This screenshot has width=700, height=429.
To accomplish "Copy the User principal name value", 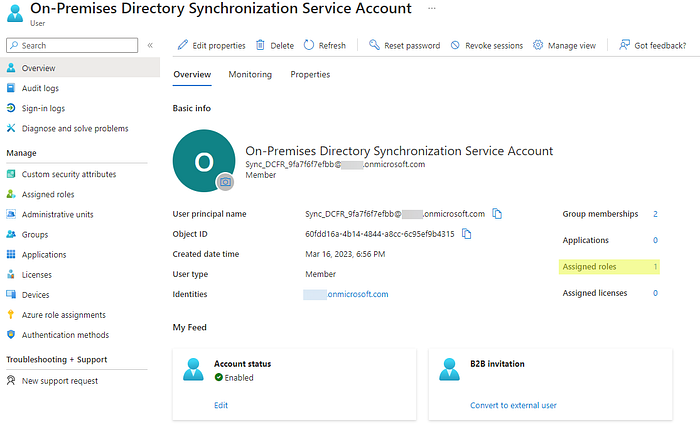I will pyautogui.click(x=497, y=214).
